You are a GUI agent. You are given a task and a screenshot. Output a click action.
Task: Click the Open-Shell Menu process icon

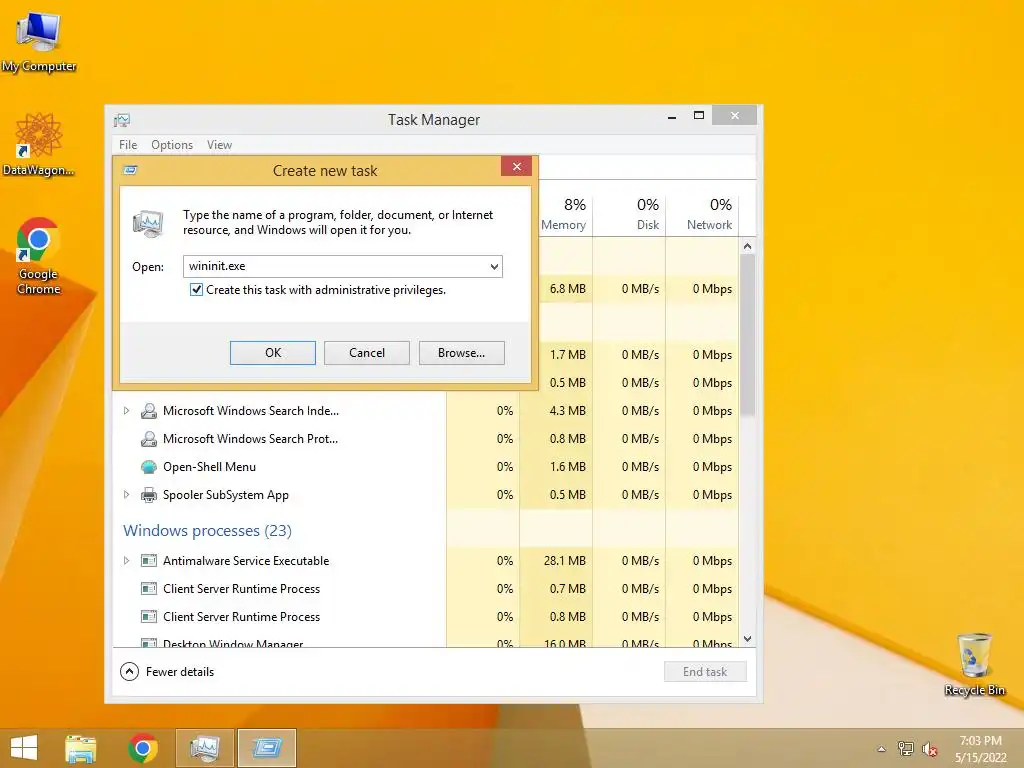(x=149, y=467)
